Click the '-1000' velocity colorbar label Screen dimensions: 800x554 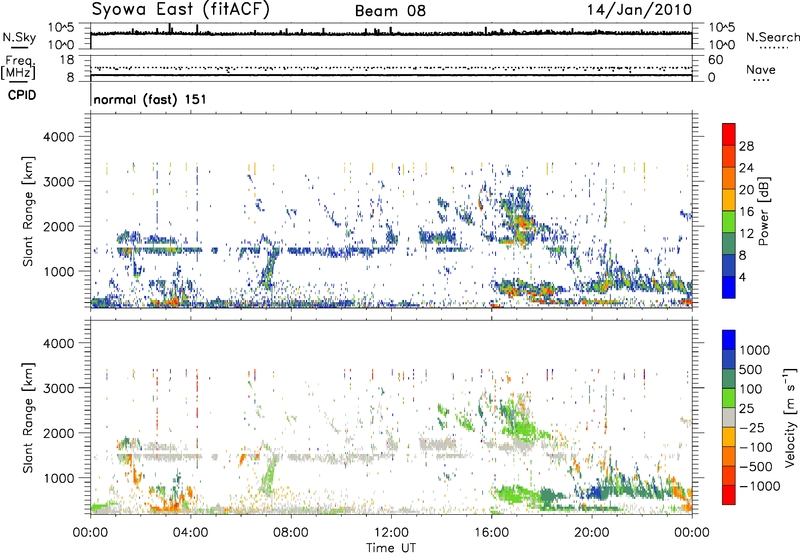pos(760,486)
